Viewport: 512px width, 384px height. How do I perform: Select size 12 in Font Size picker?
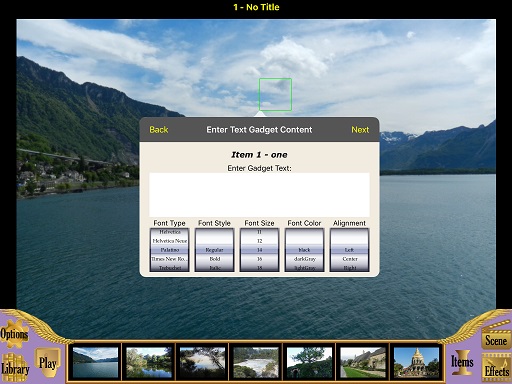coord(259,241)
